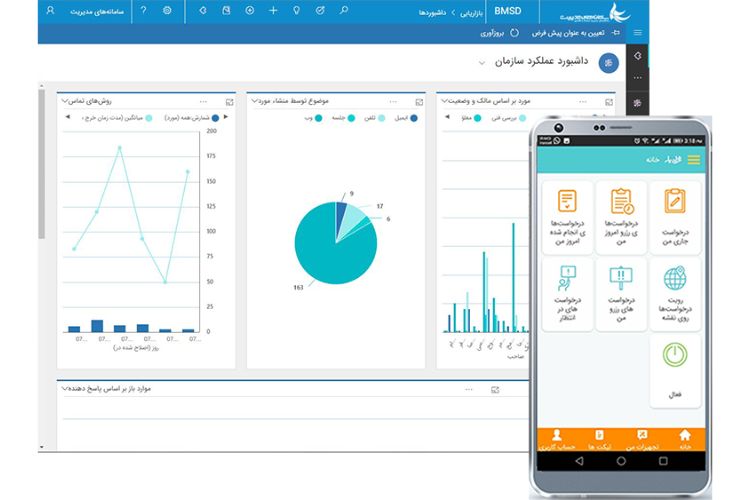
Task: Open the search magnifier in top bar
Action: pos(345,10)
